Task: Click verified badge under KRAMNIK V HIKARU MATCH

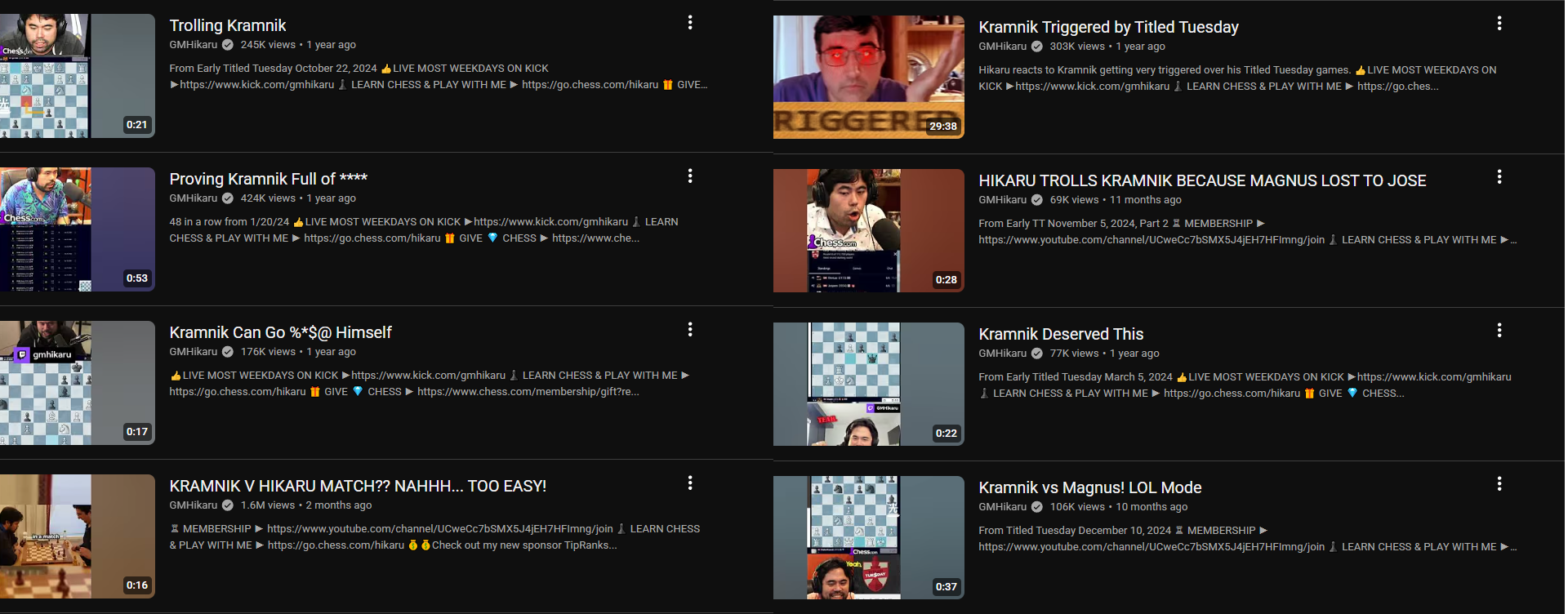Action: [x=228, y=505]
